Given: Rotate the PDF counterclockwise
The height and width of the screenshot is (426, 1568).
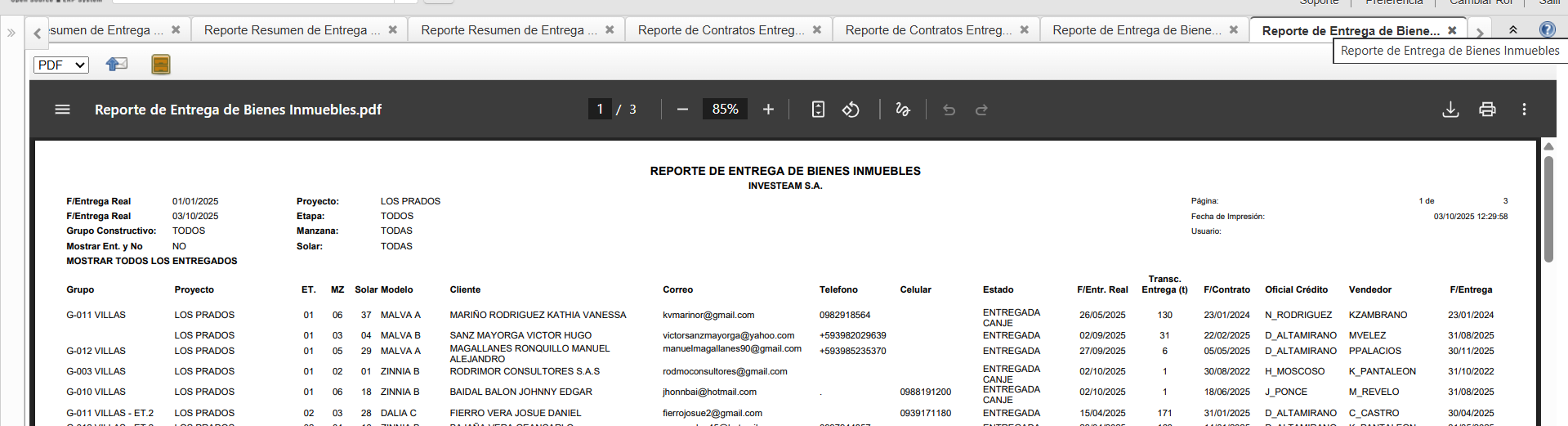Looking at the screenshot, I should 851,110.
